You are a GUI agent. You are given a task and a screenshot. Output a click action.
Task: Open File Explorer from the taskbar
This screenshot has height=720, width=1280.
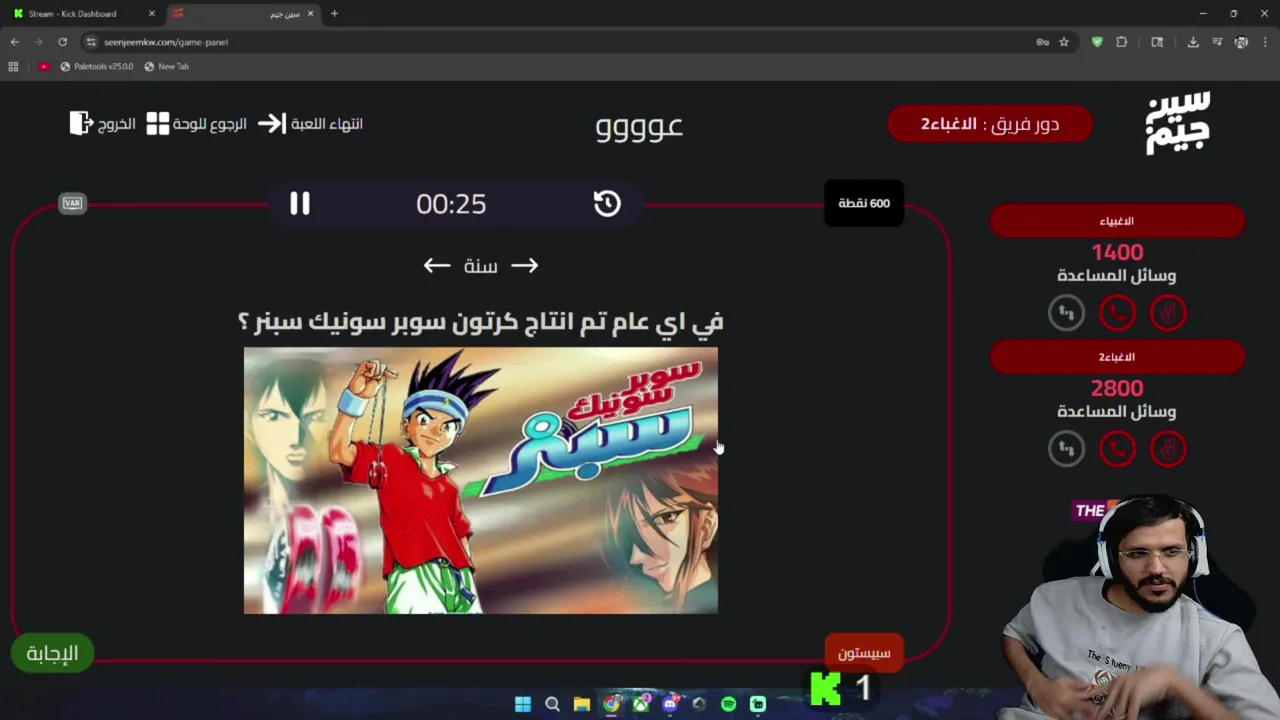[581, 704]
